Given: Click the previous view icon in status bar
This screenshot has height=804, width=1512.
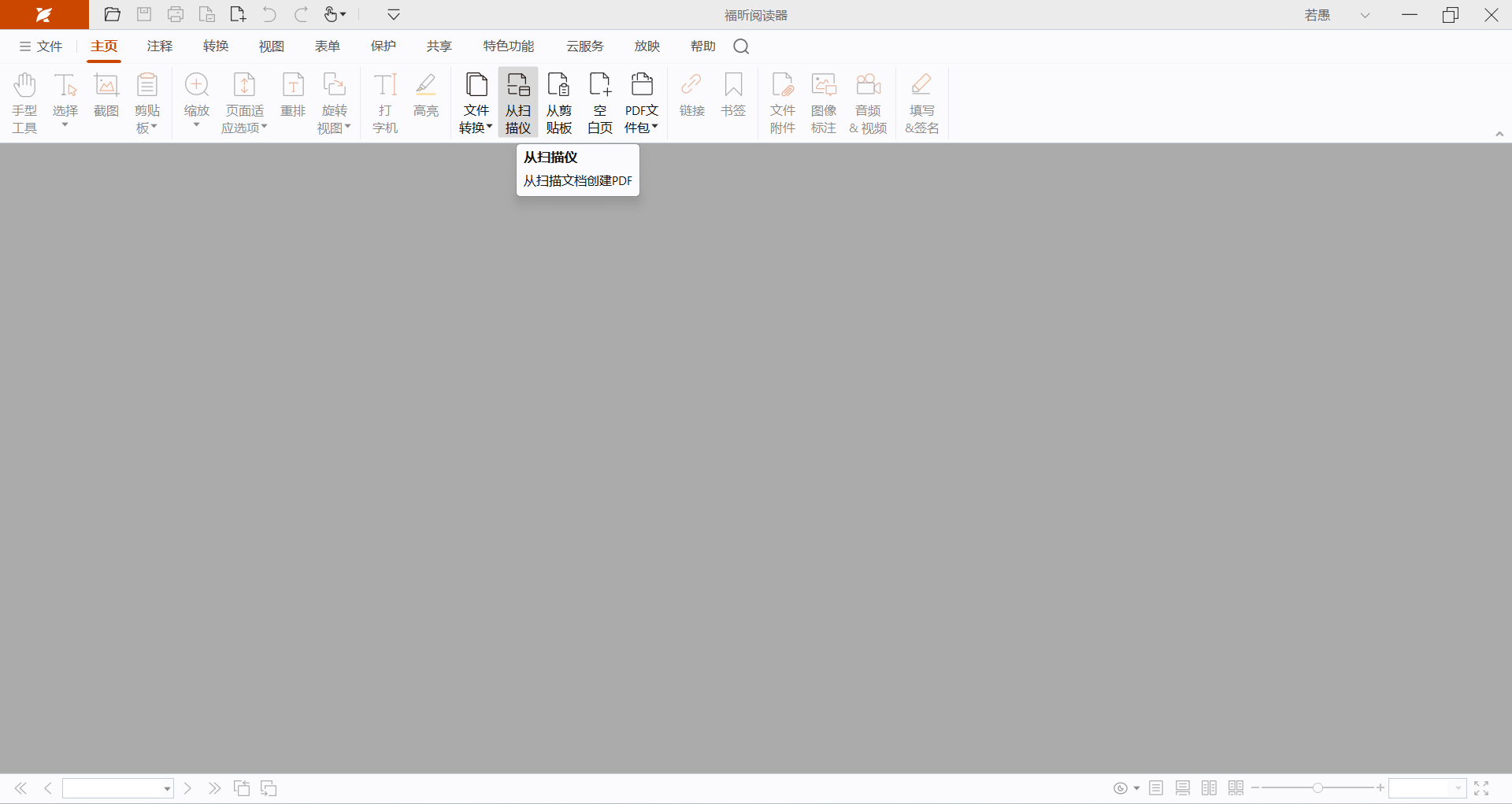Looking at the screenshot, I should 242,788.
